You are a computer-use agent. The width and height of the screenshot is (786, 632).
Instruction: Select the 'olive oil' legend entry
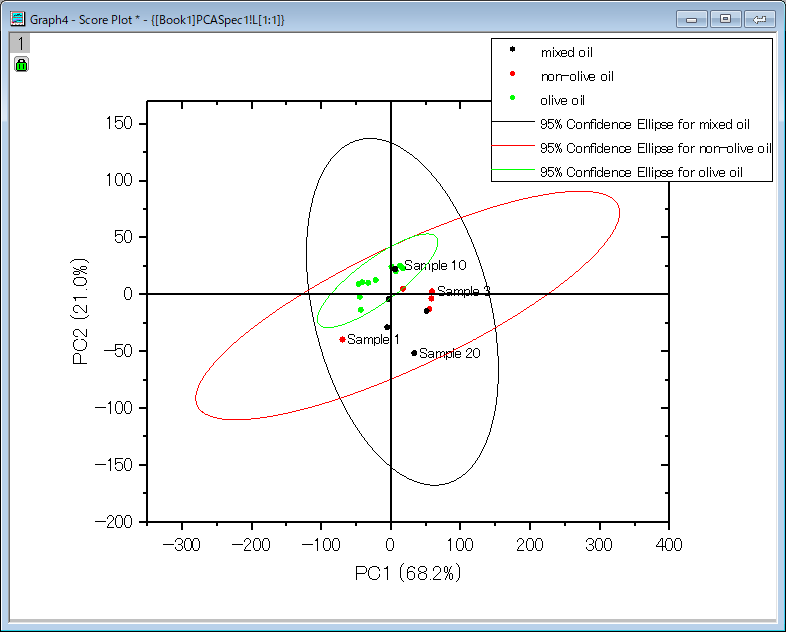click(562, 100)
